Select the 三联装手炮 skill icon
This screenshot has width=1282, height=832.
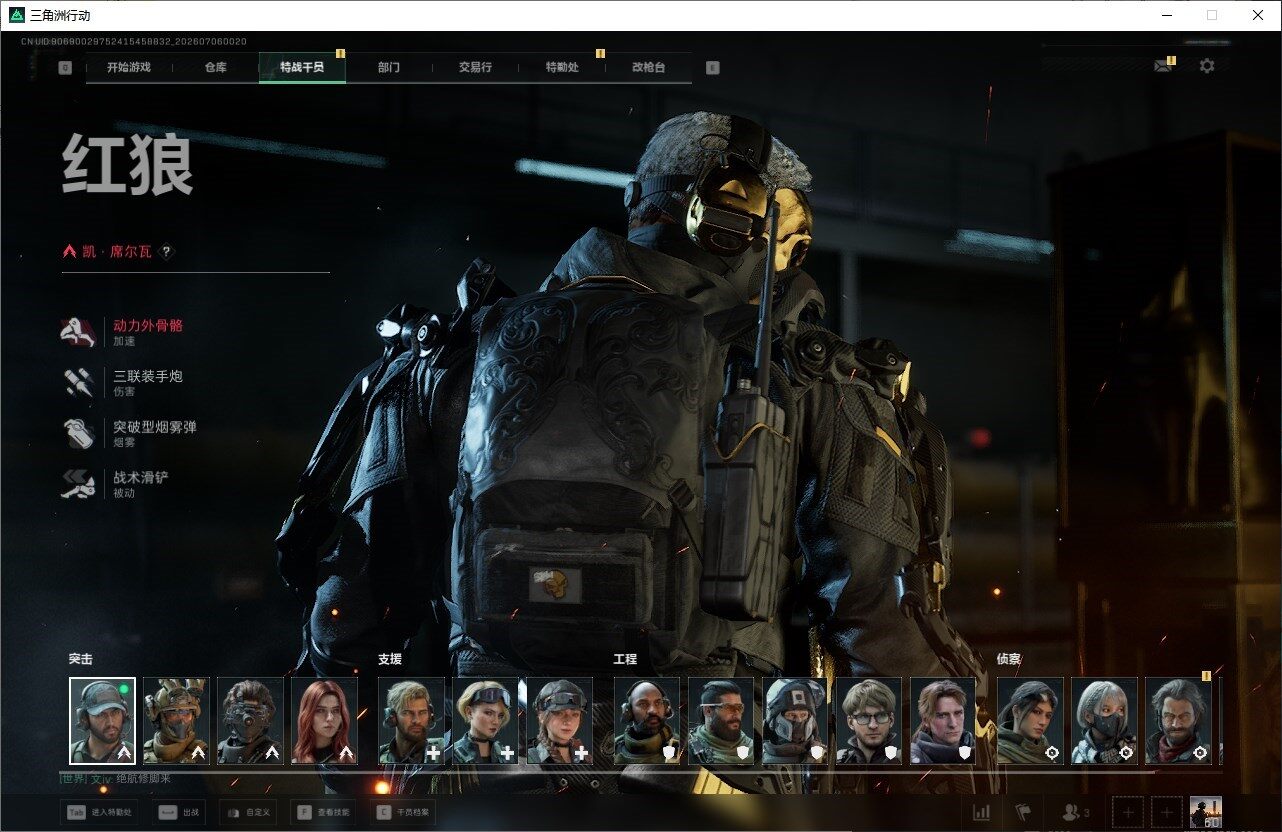click(x=79, y=383)
